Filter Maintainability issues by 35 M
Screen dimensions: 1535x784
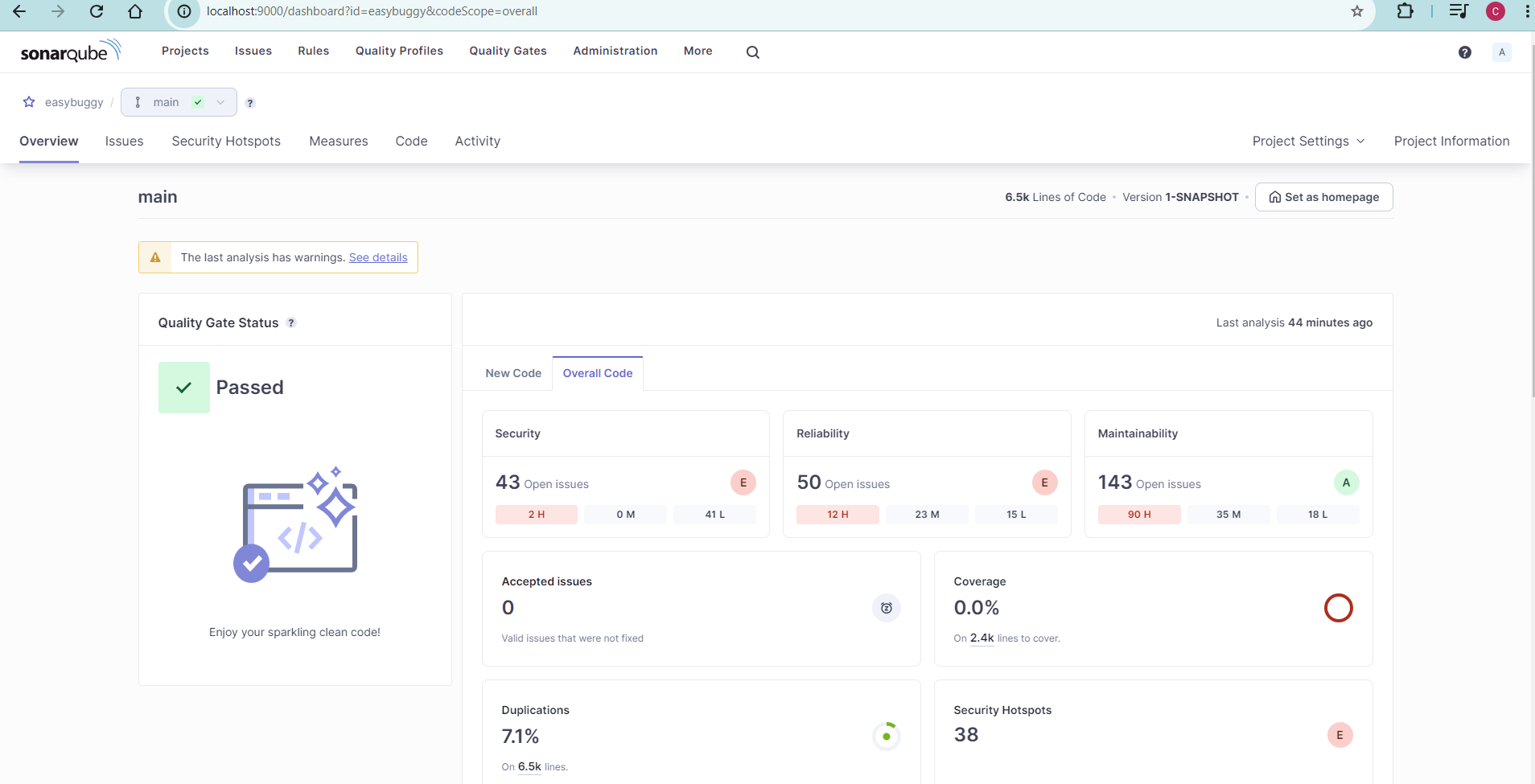coord(1228,515)
